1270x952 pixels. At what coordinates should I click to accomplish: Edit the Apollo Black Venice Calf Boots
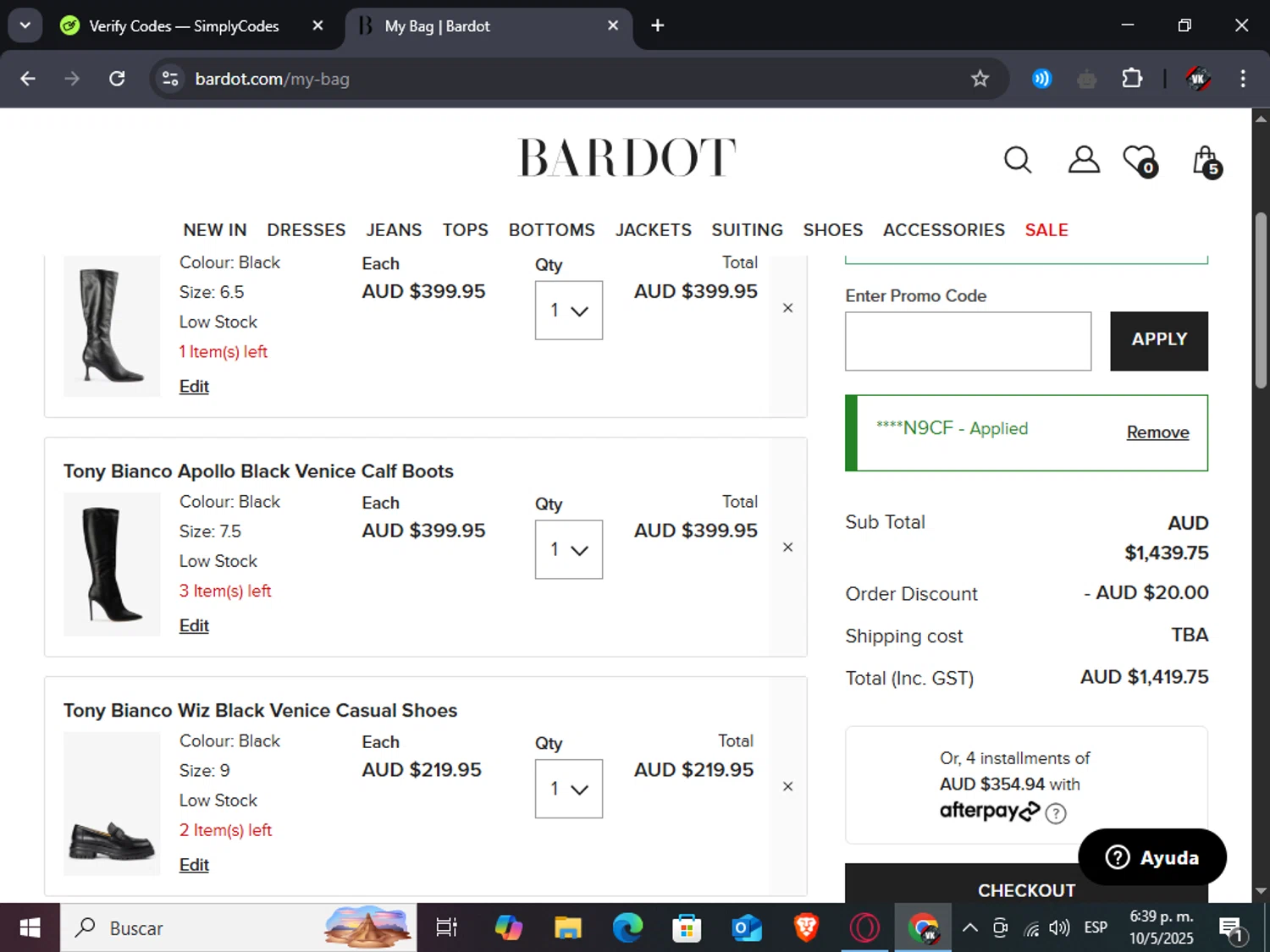(194, 626)
